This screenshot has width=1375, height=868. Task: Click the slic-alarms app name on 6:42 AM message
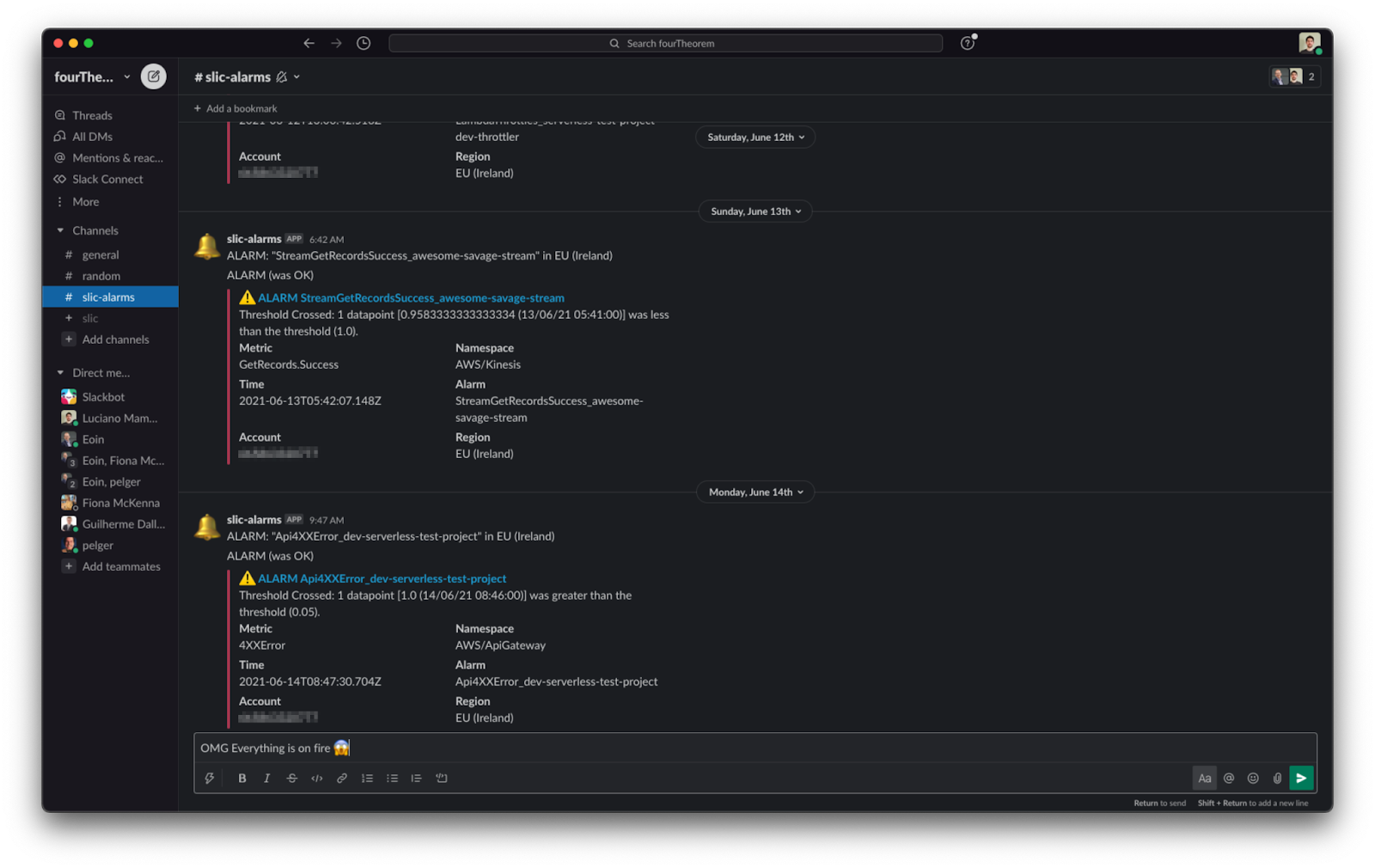254,239
